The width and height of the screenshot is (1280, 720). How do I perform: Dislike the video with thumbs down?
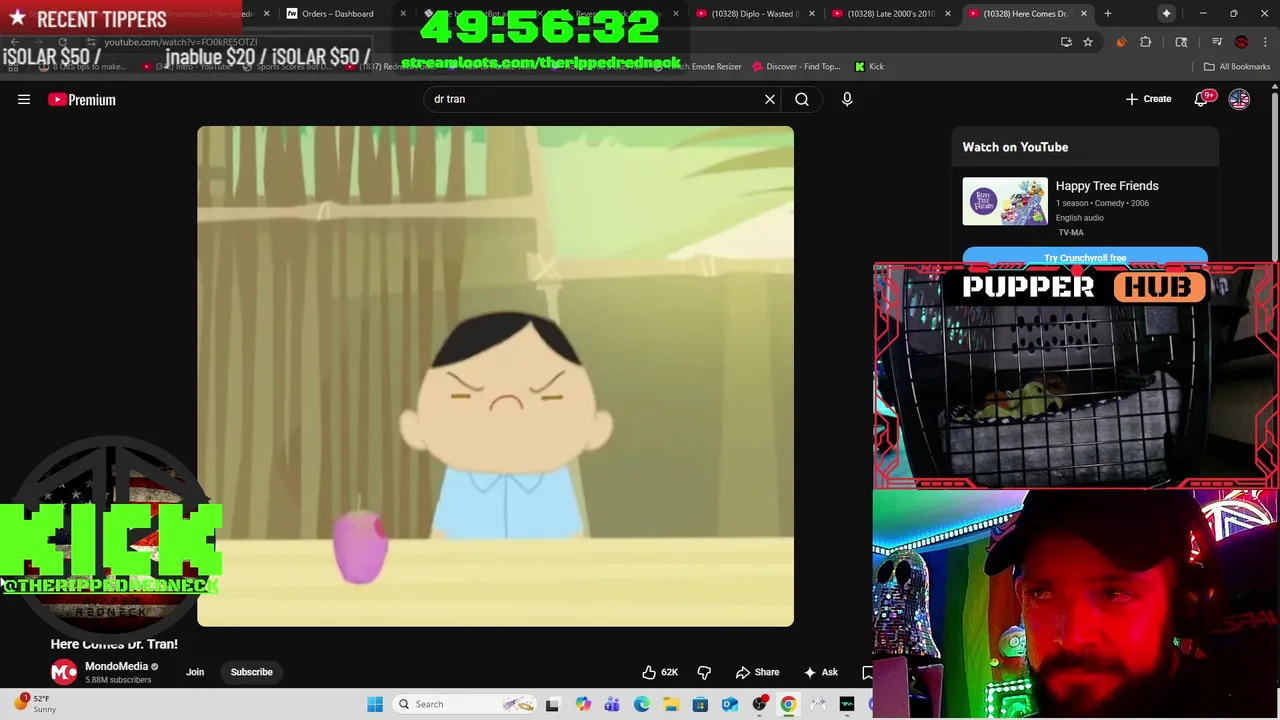tap(704, 672)
